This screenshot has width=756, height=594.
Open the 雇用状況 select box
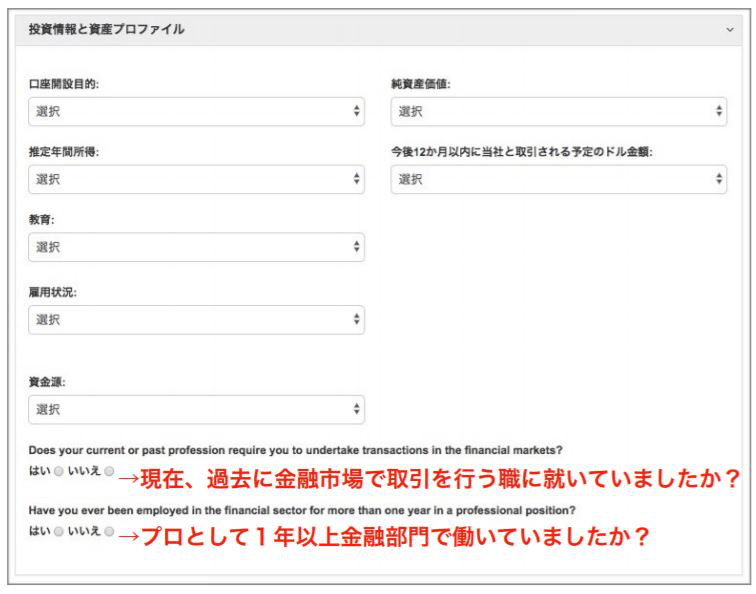(196, 320)
